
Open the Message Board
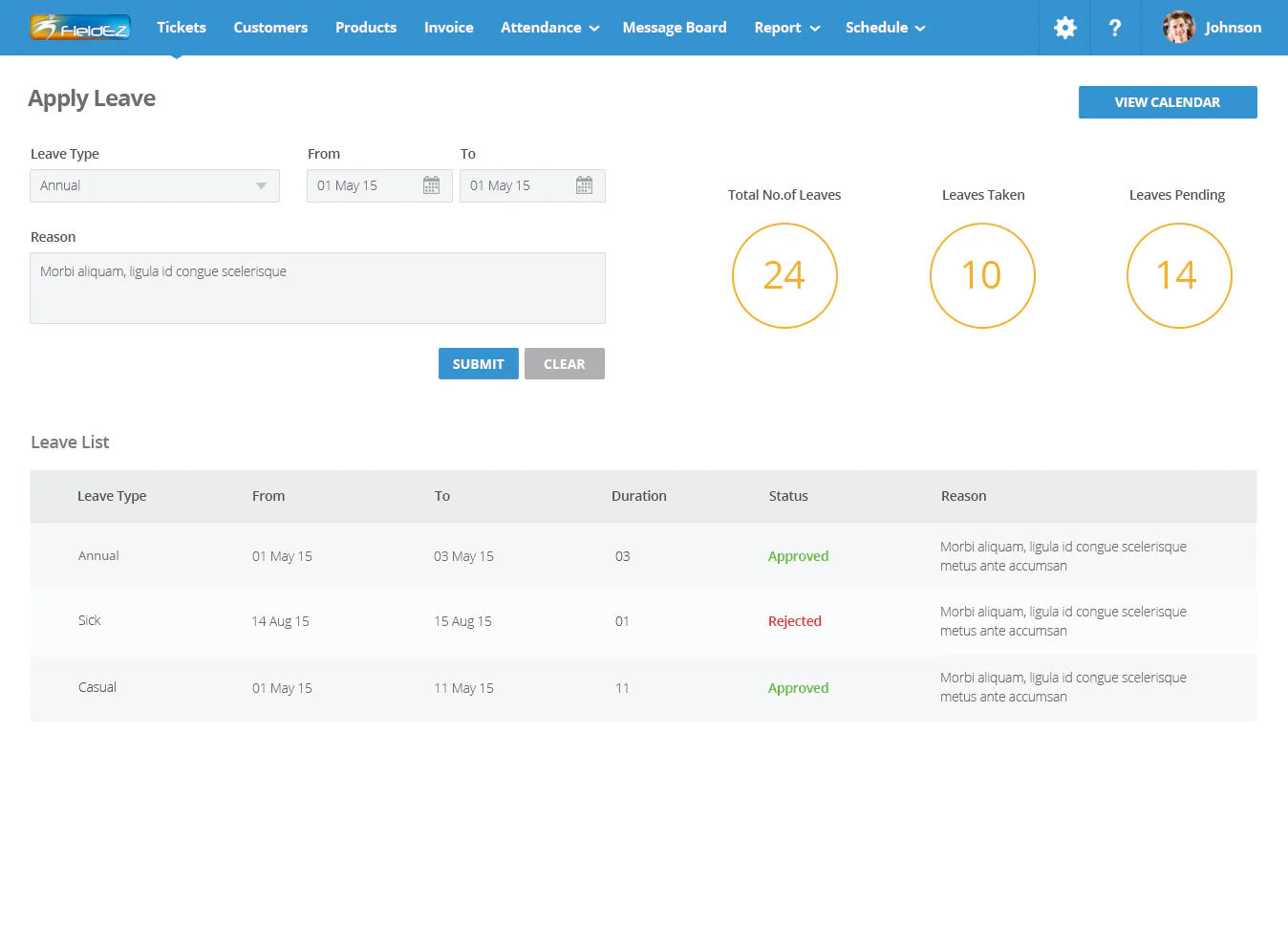(675, 28)
